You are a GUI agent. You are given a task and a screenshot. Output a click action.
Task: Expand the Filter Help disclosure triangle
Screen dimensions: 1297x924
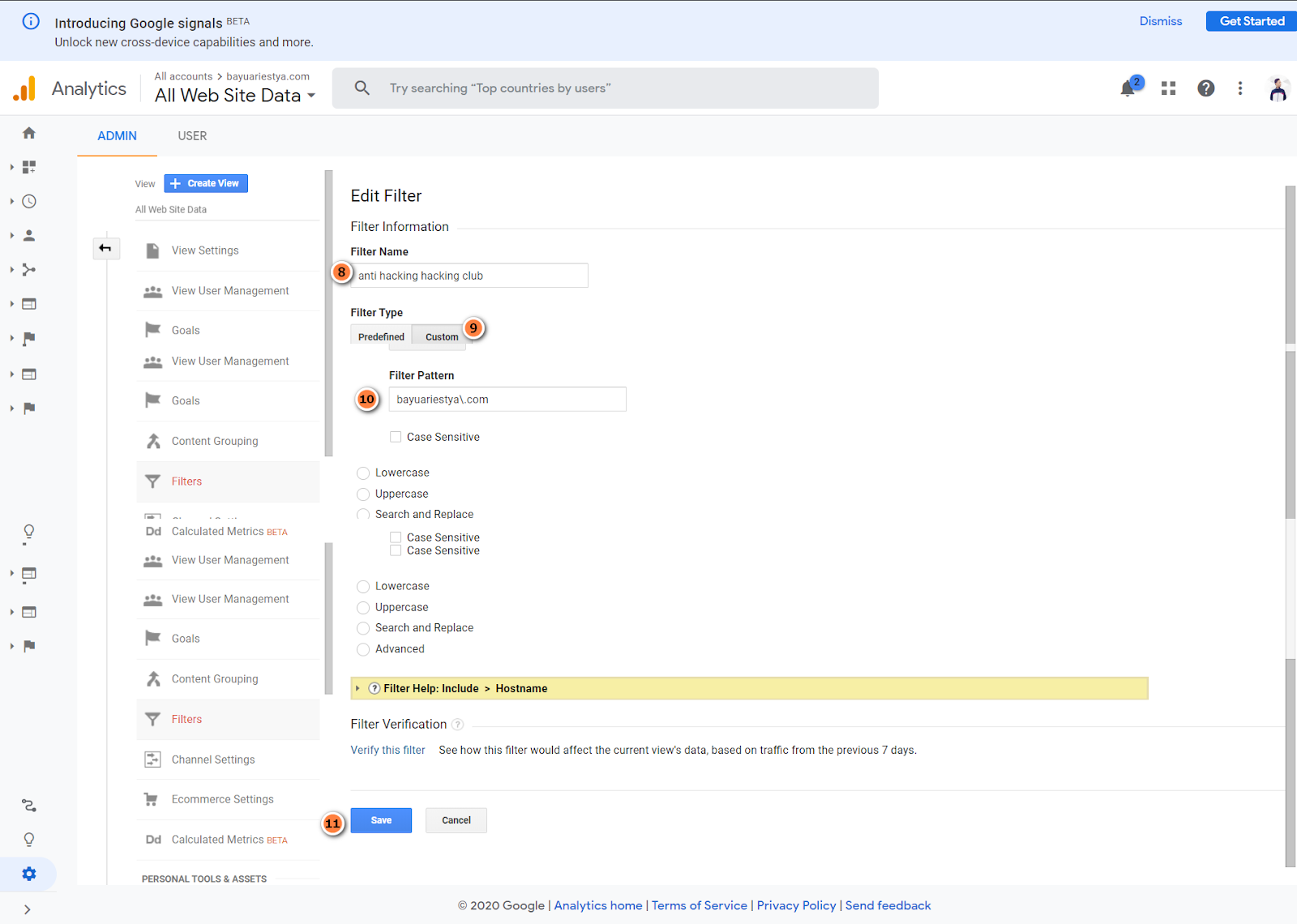coord(357,688)
